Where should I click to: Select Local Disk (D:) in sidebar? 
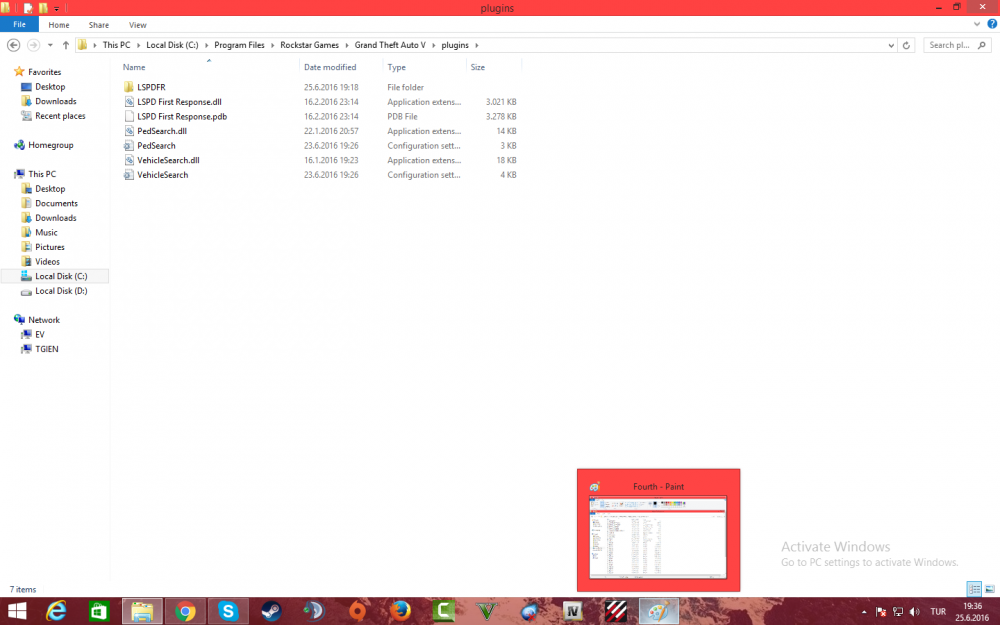61,291
